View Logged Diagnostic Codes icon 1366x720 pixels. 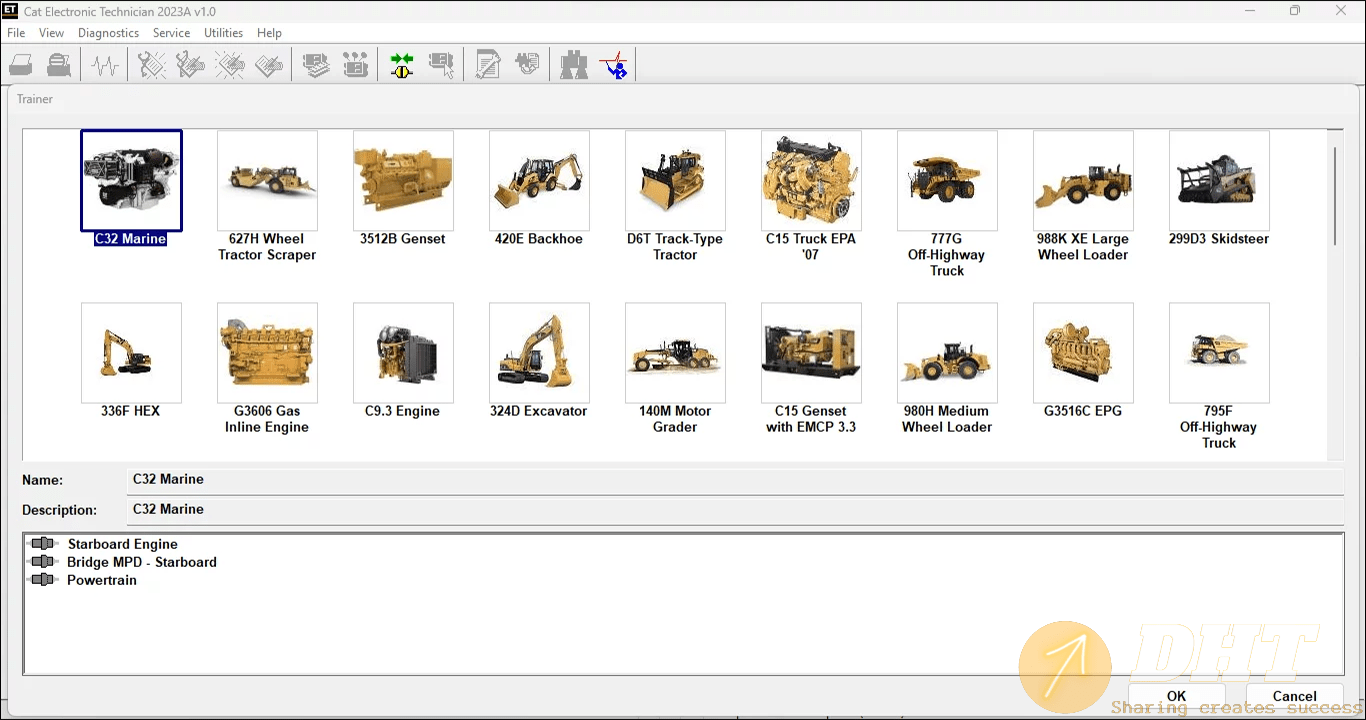(190, 64)
